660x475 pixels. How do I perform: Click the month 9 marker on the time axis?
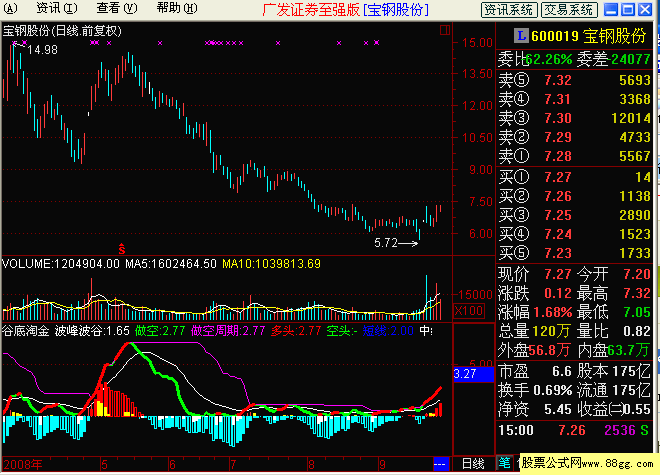382,464
